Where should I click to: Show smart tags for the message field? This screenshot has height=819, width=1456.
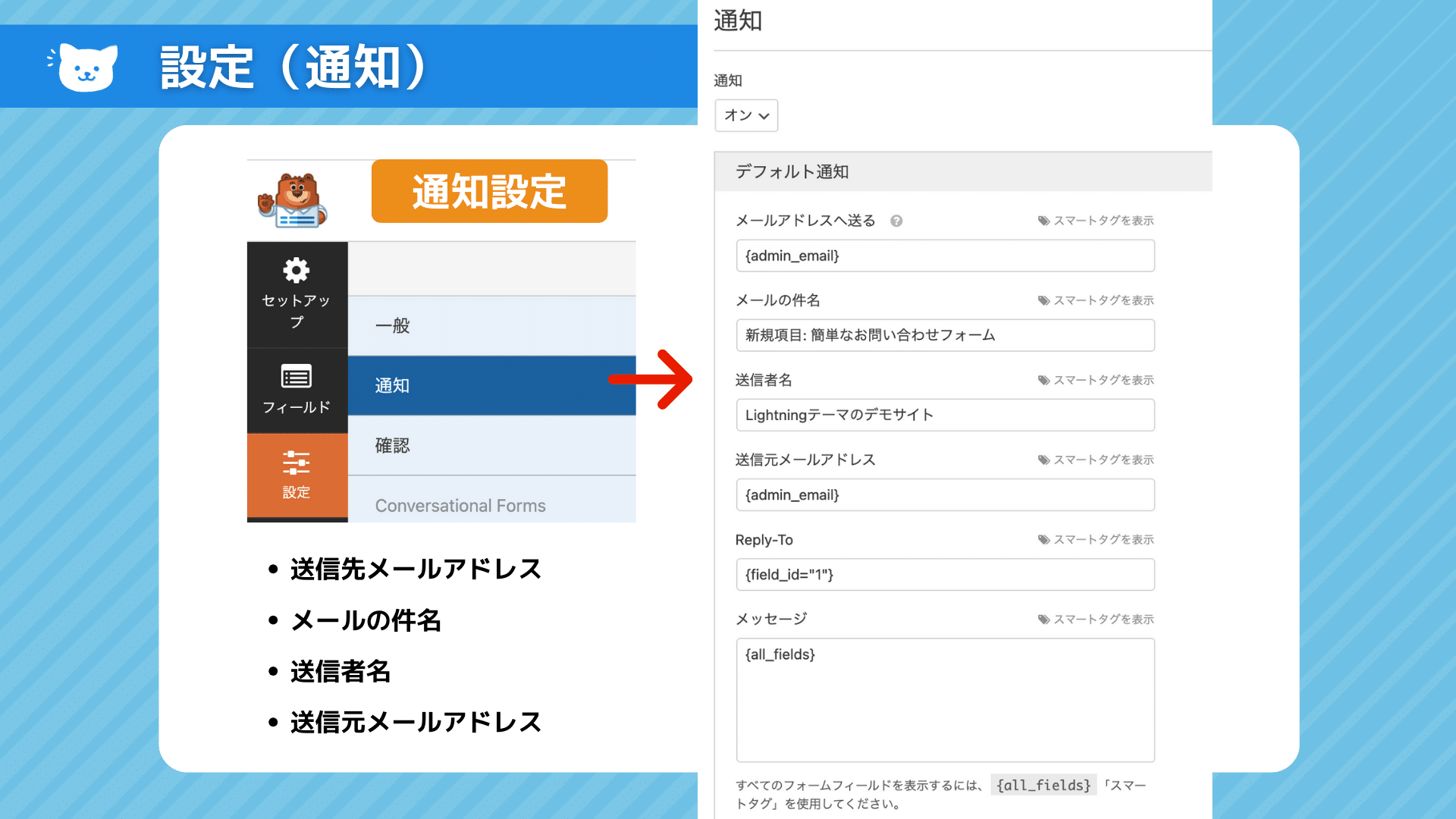tap(1103, 620)
